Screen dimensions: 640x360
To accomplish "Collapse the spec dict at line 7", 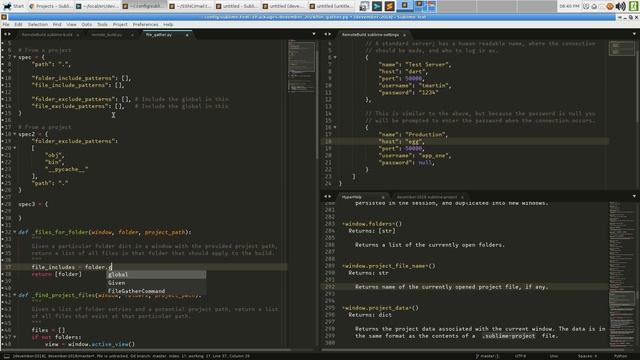I will click(15, 57).
